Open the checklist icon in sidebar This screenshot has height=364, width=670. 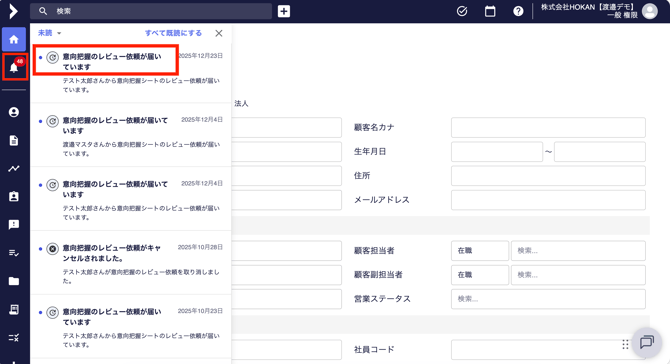point(14,253)
